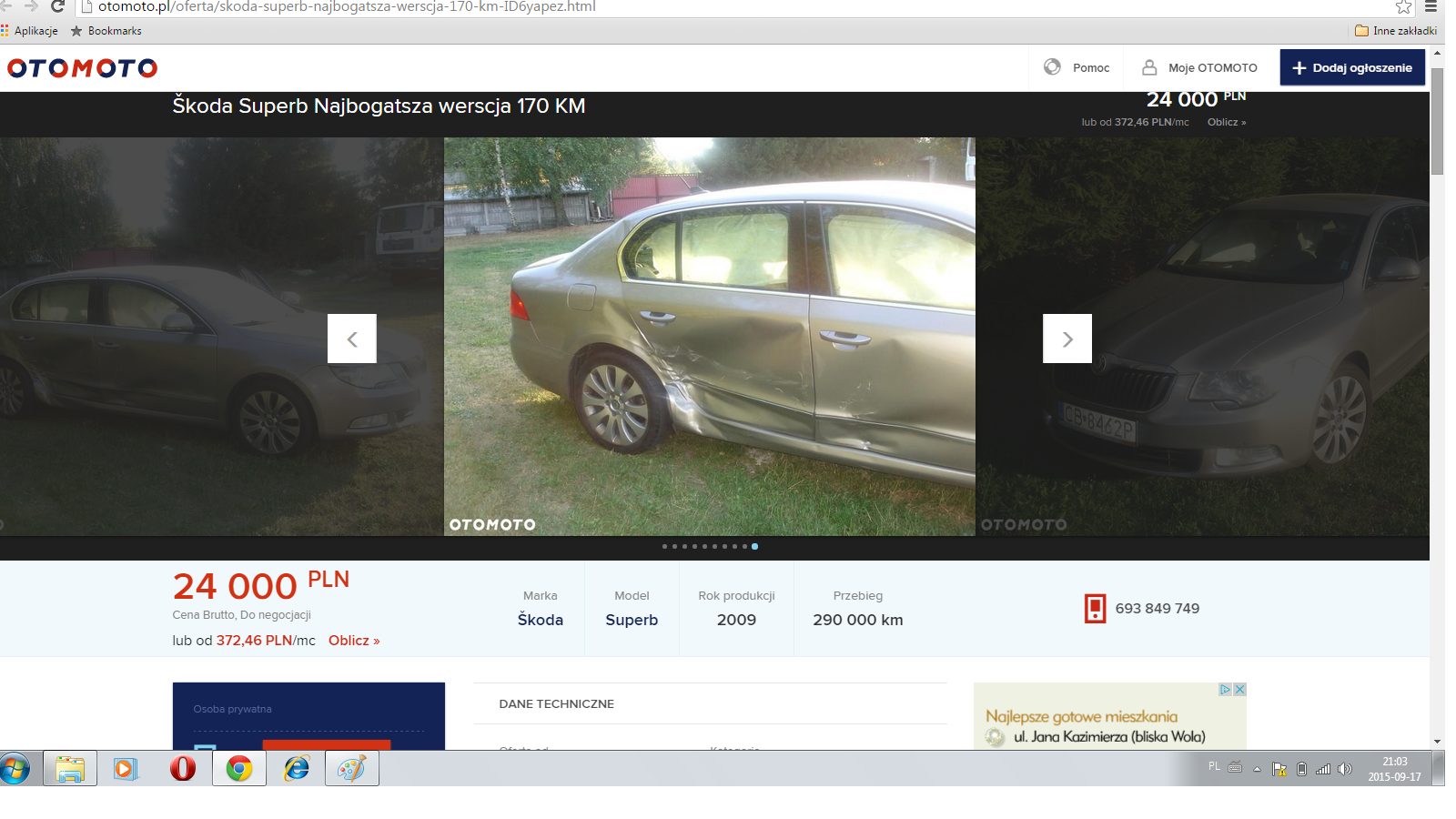Launch Opera from the taskbar
This screenshot has width=1456, height=819.
[x=182, y=769]
